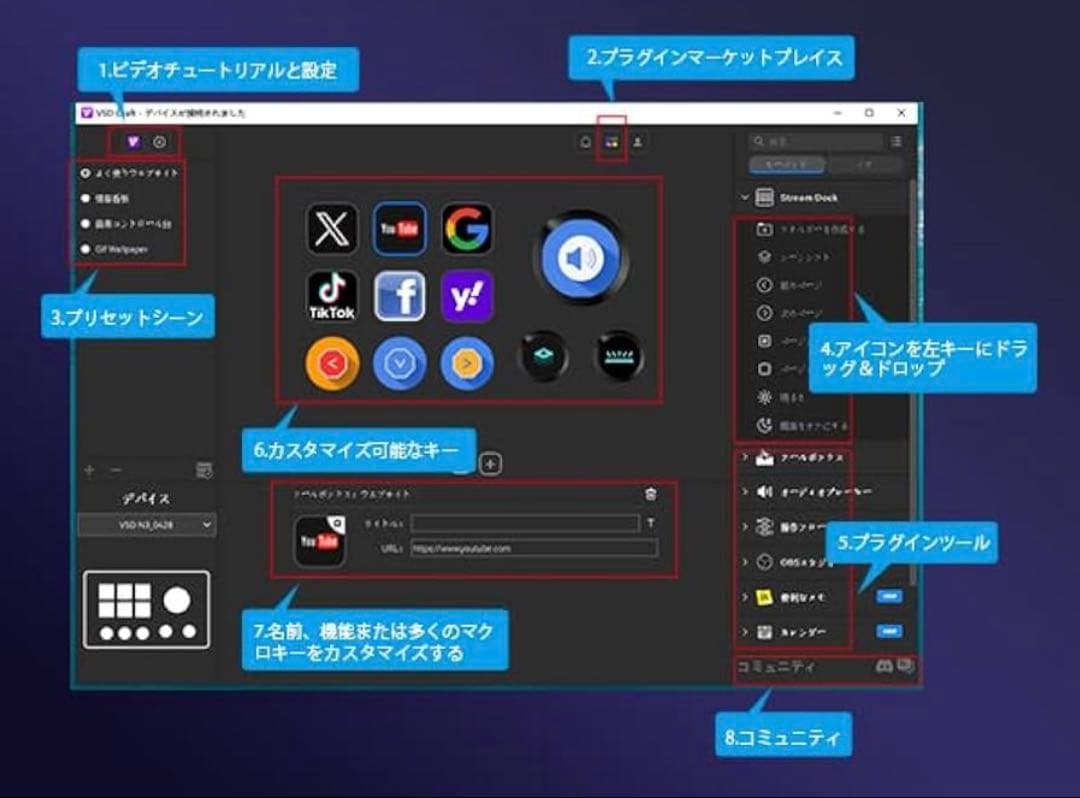Screen dimensions: 1080x798
Task: Collapse the Stream Dock category
Action: pyautogui.click(x=745, y=198)
